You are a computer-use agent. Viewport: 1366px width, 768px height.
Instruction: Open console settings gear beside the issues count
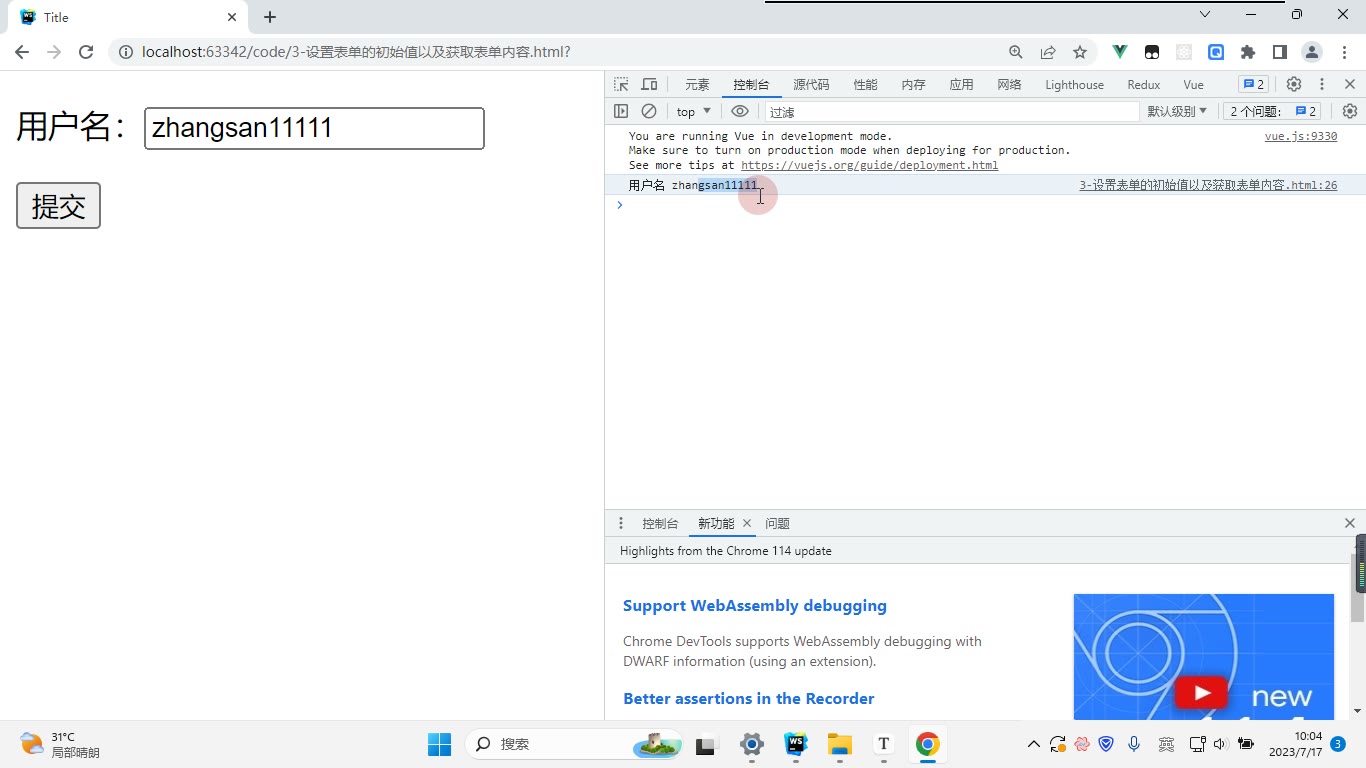[x=1350, y=111]
